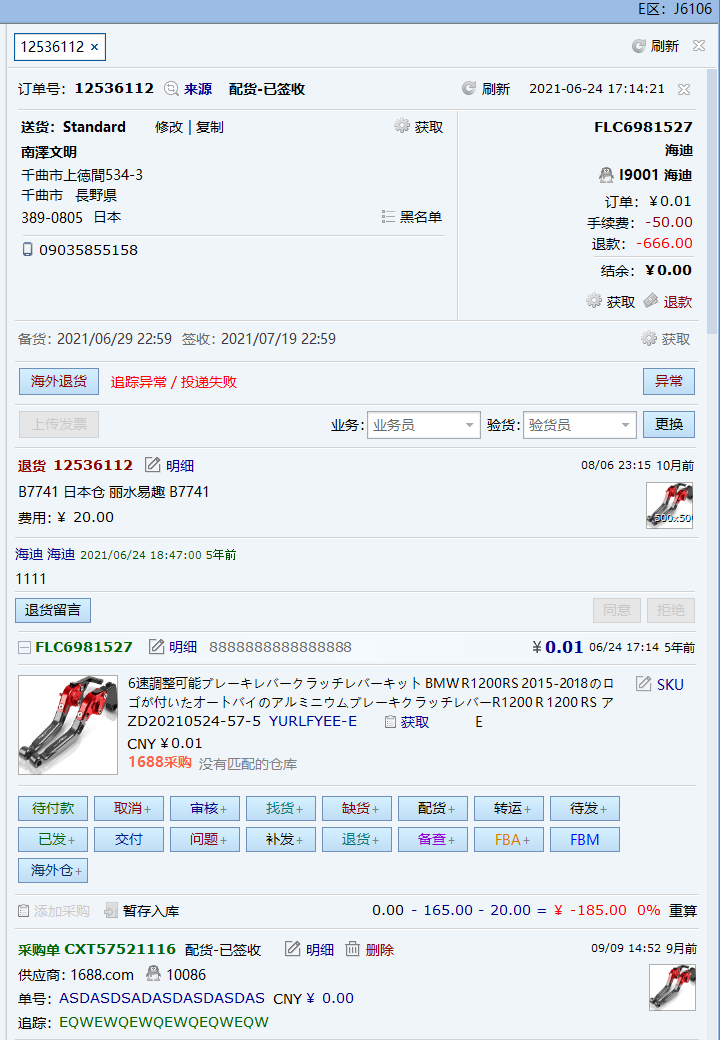Expand the 取消+ status menu

click(x=129, y=809)
